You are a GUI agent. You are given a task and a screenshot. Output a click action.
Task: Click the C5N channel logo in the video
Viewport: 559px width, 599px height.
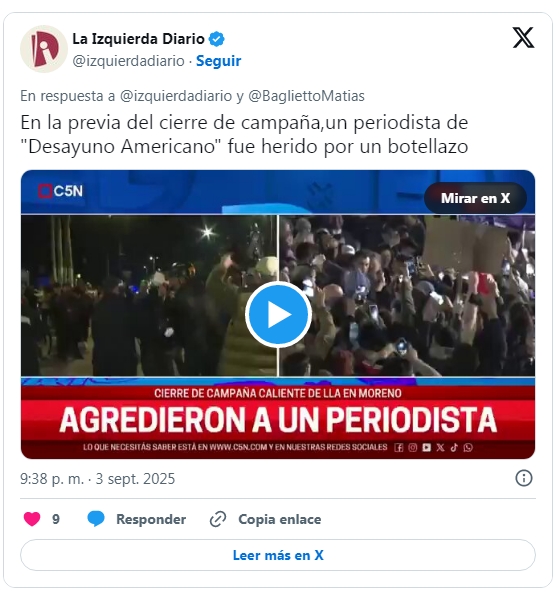(60, 191)
